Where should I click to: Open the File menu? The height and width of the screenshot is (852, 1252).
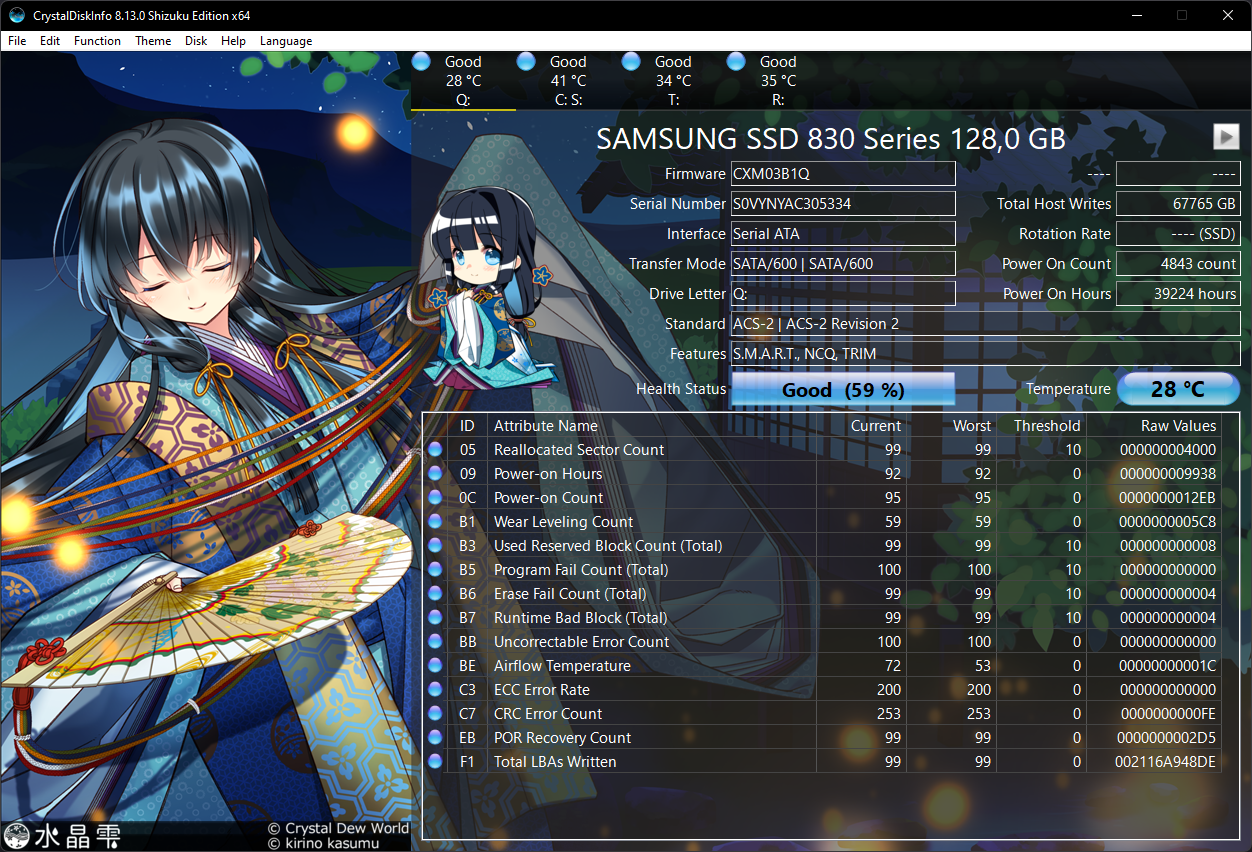click(17, 41)
